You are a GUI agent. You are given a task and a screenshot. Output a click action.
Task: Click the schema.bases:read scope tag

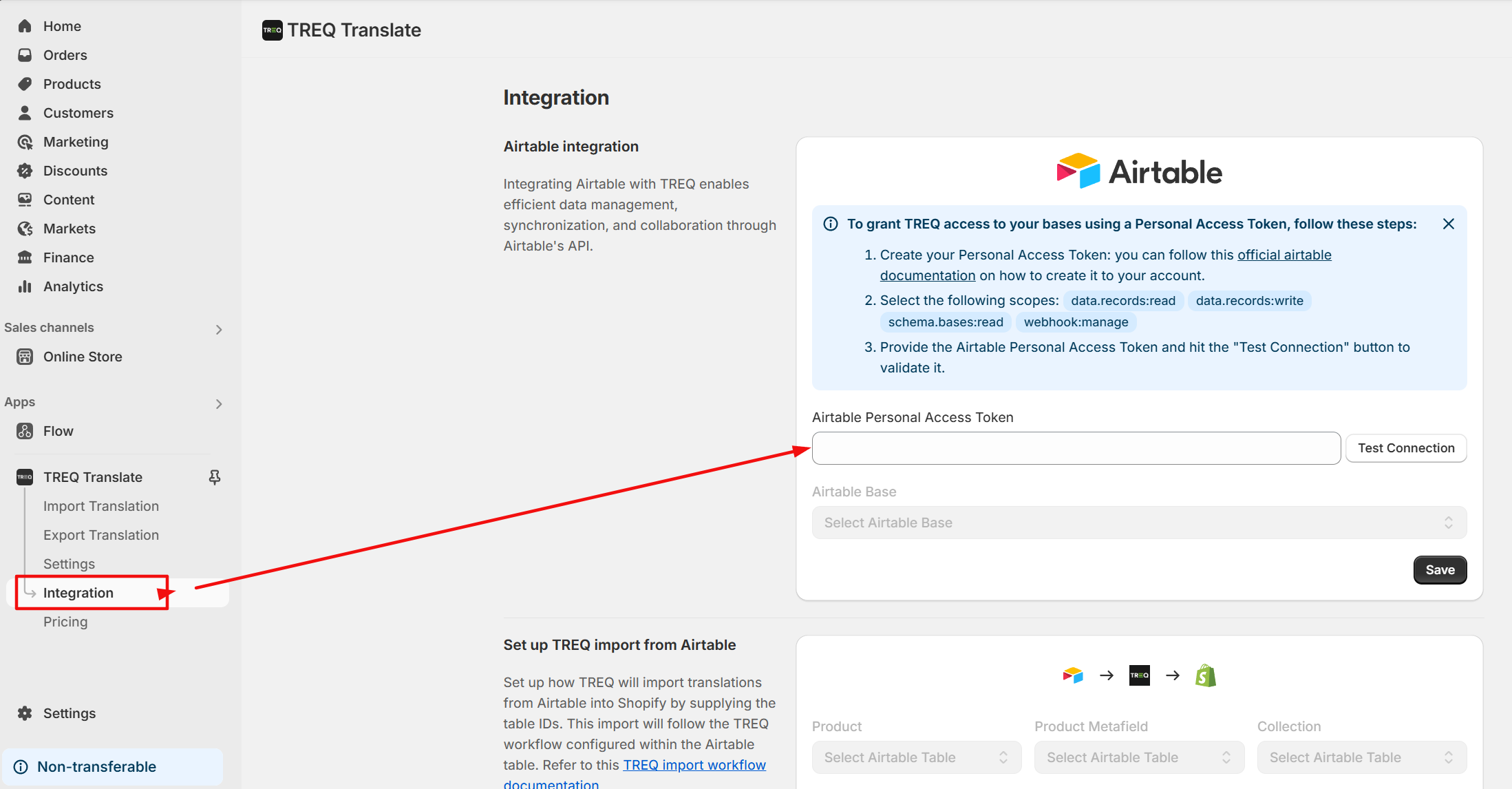point(946,322)
